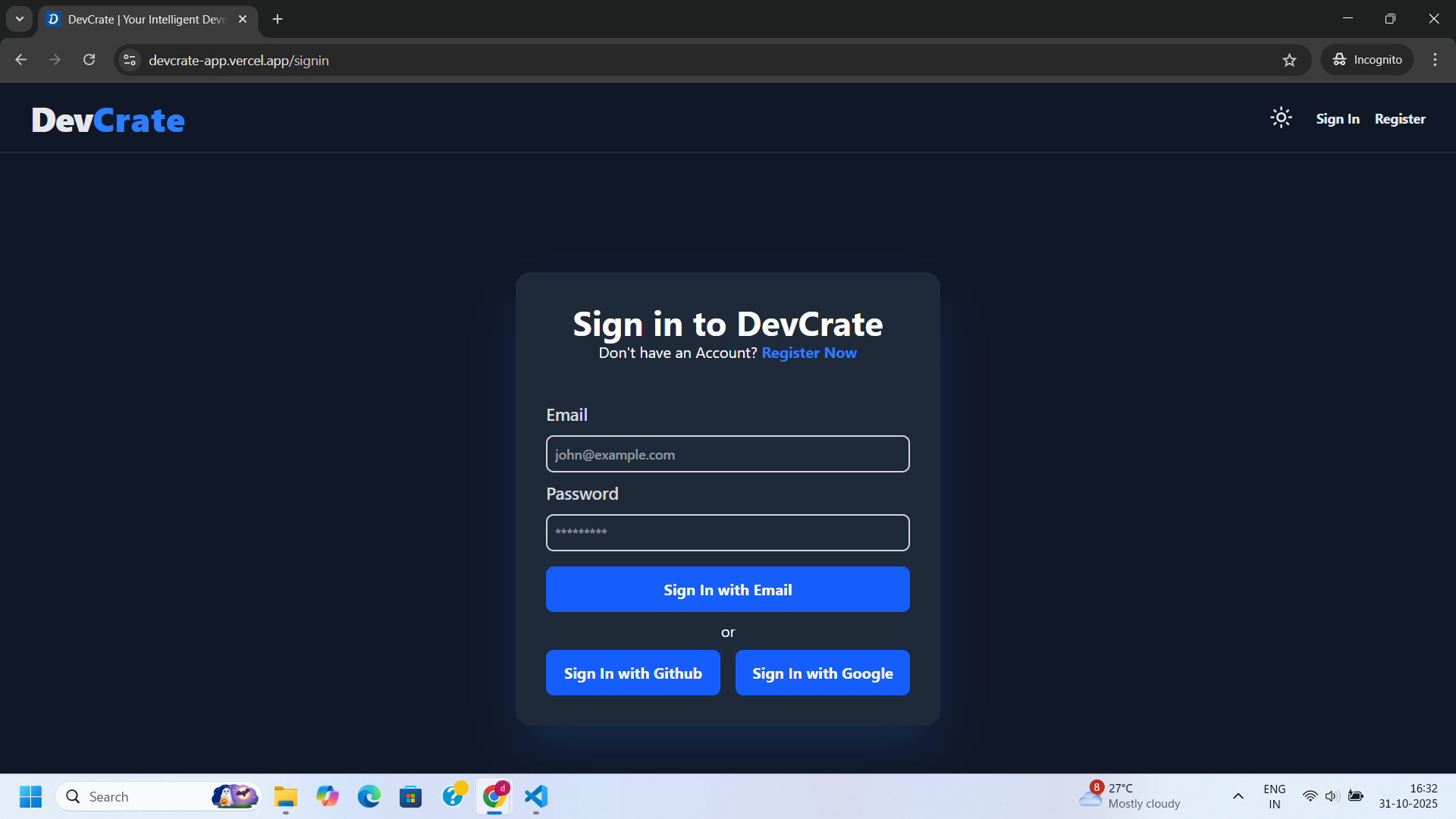Open Visual Studio Code from taskbar
This screenshot has width=1456, height=819.
[x=535, y=796]
